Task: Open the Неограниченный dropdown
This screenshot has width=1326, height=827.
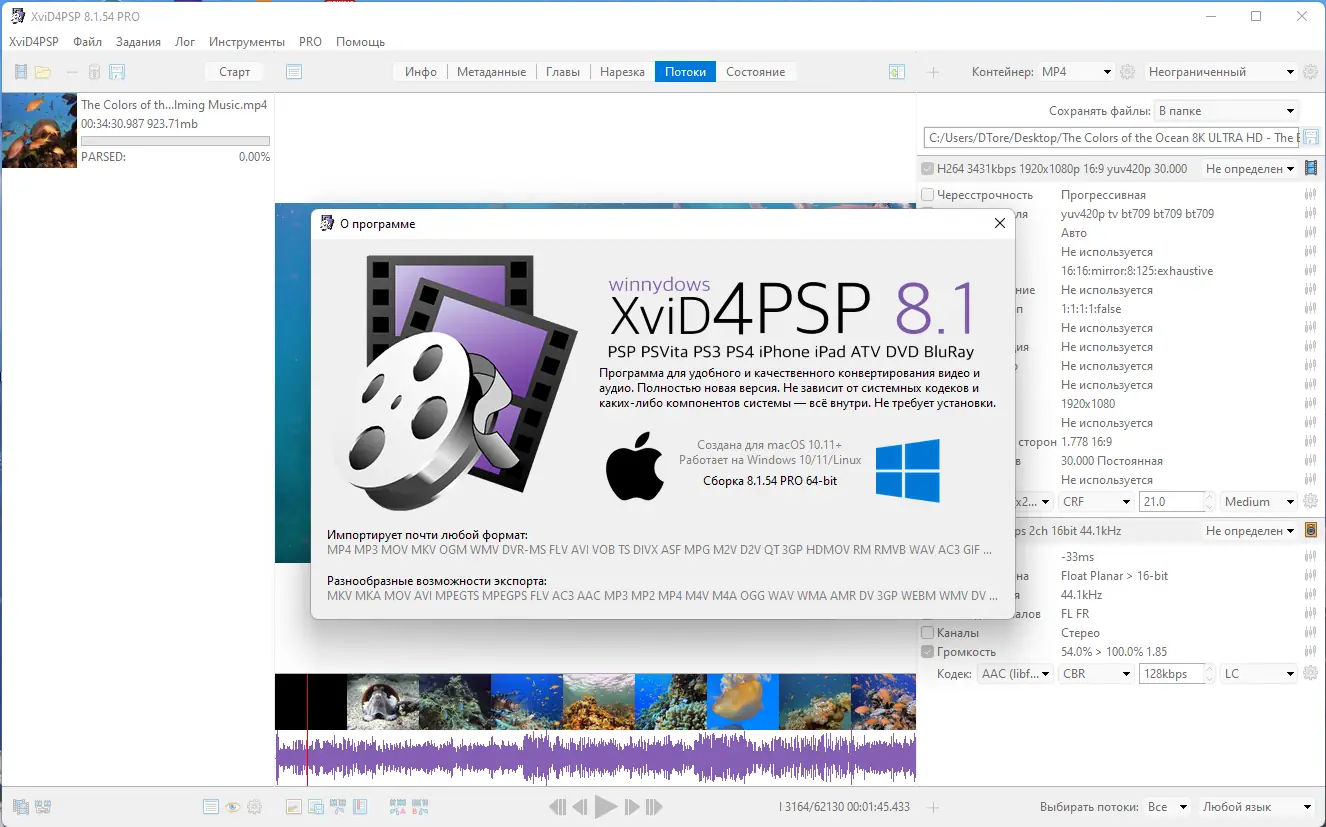Action: click(1221, 72)
